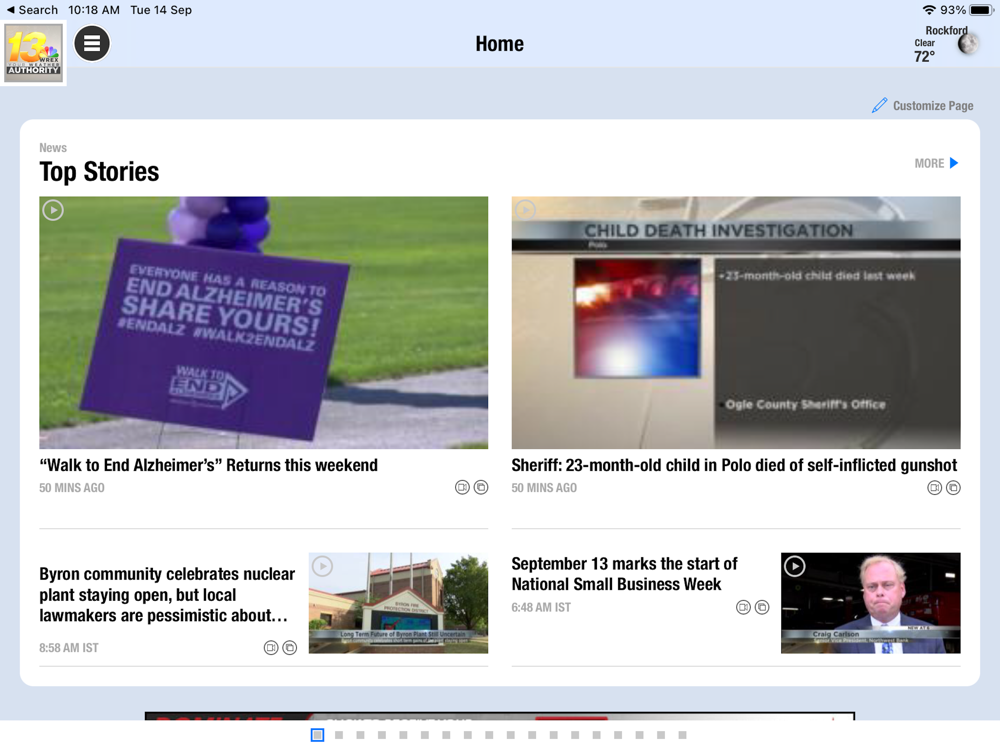The width and height of the screenshot is (1000, 750).
Task: Tap the 13 WREX logo
Action: click(x=34, y=52)
